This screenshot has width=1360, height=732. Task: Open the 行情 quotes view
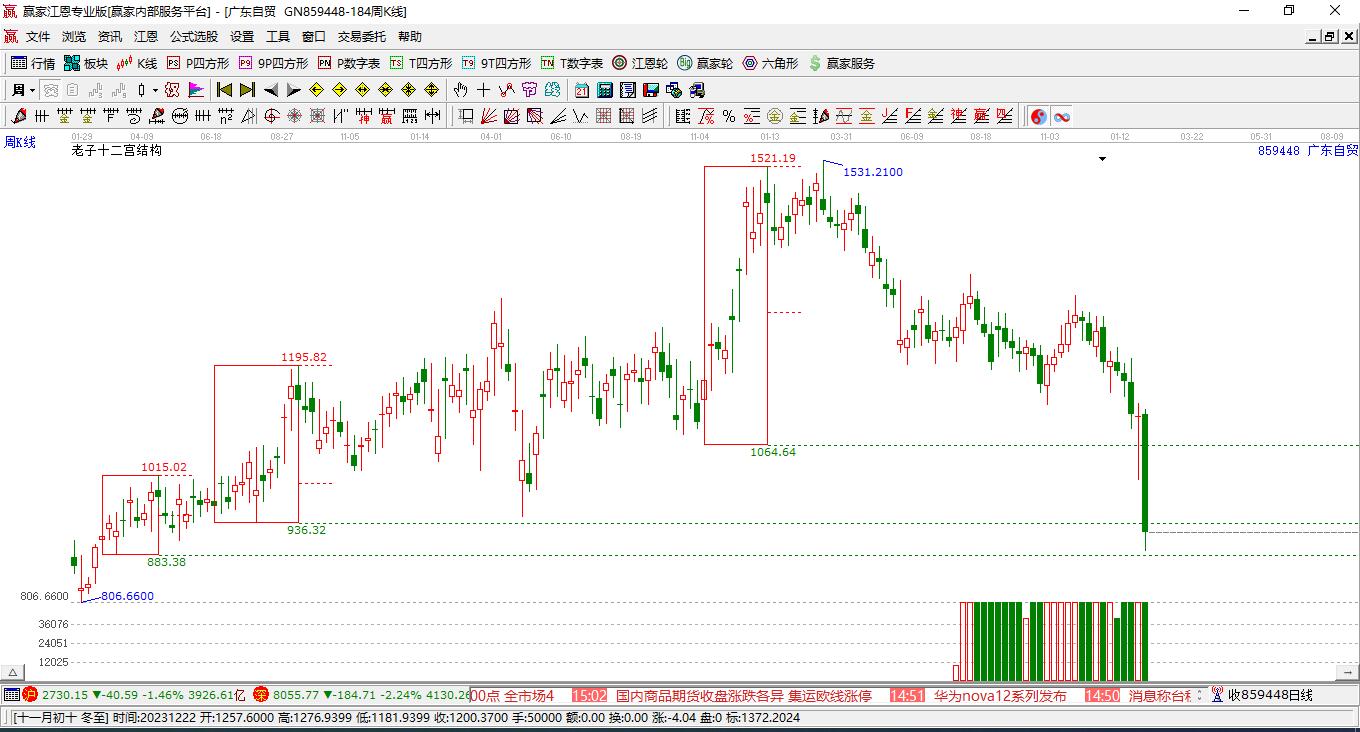tap(33, 63)
